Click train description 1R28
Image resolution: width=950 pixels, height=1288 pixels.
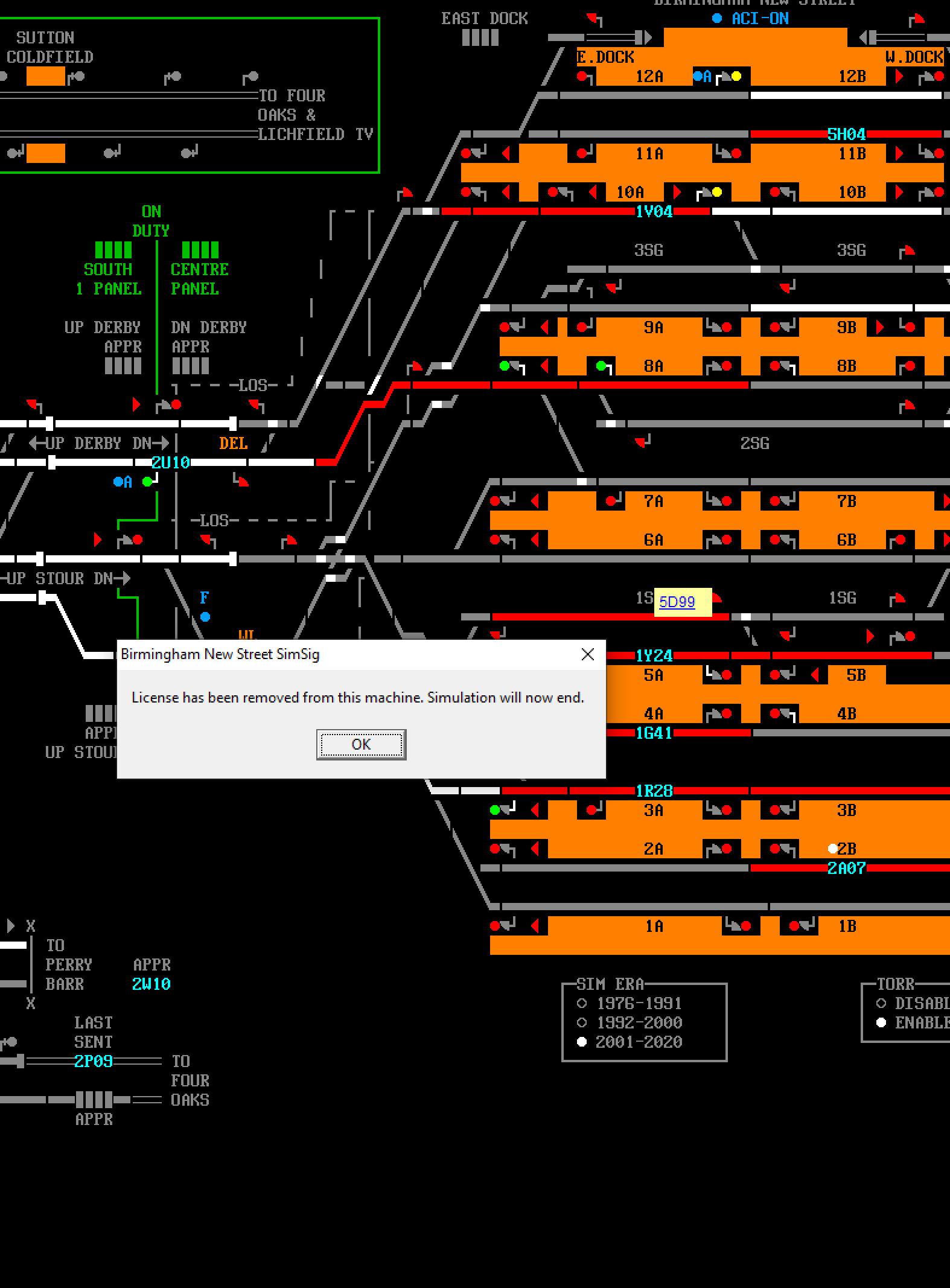pyautogui.click(x=654, y=791)
